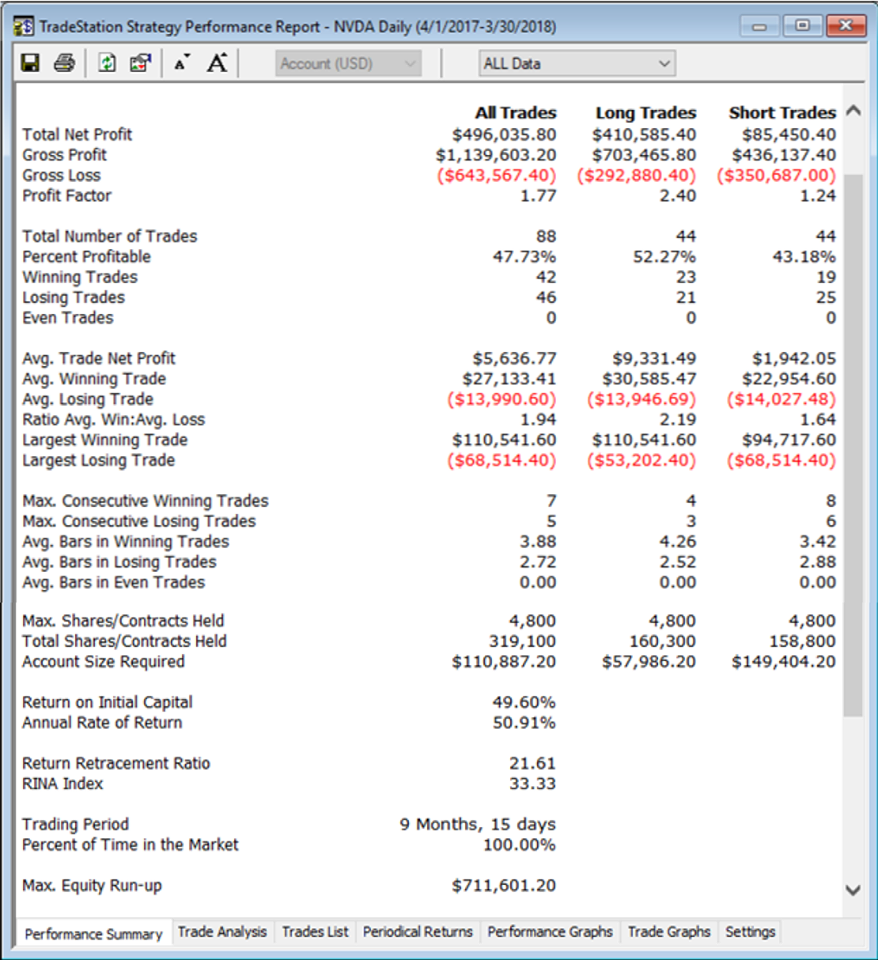The width and height of the screenshot is (878, 960).
Task: Select the Losing Trades row label
Action: click(x=73, y=298)
